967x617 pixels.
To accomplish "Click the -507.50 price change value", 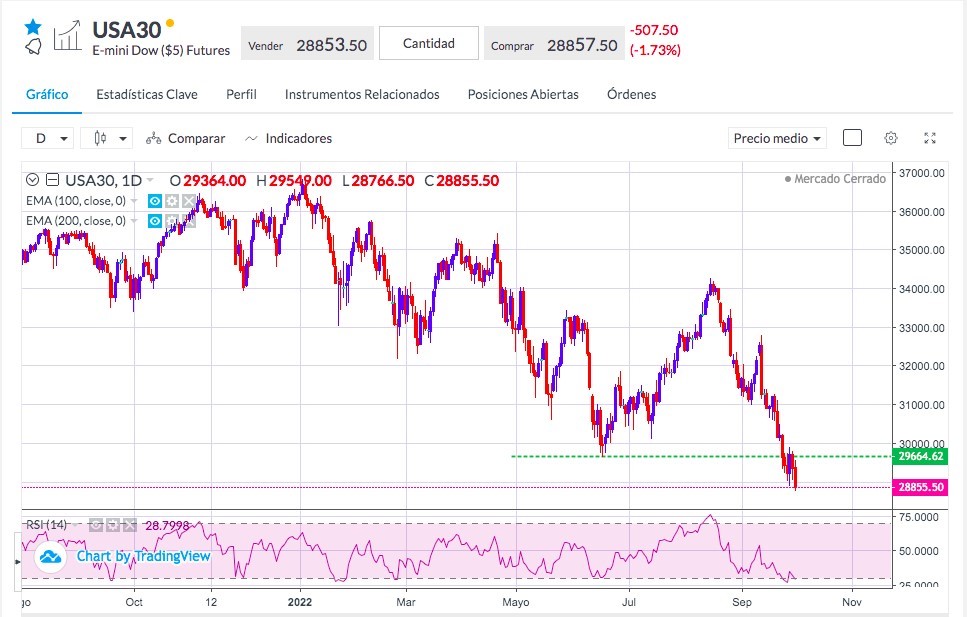I will point(654,30).
